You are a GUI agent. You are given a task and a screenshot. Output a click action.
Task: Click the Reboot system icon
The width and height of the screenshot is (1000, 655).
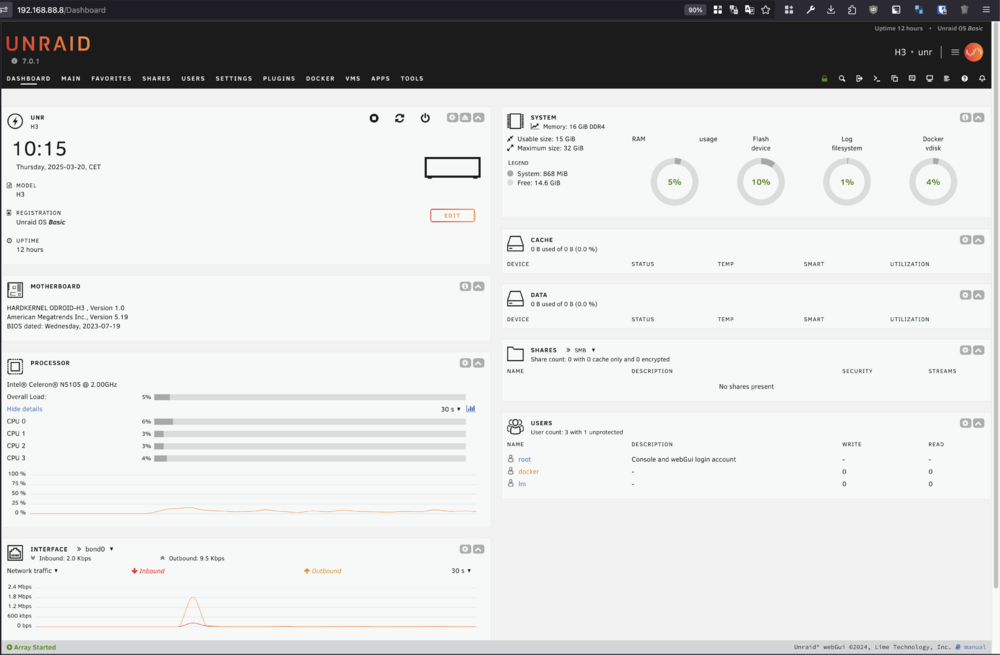point(399,118)
